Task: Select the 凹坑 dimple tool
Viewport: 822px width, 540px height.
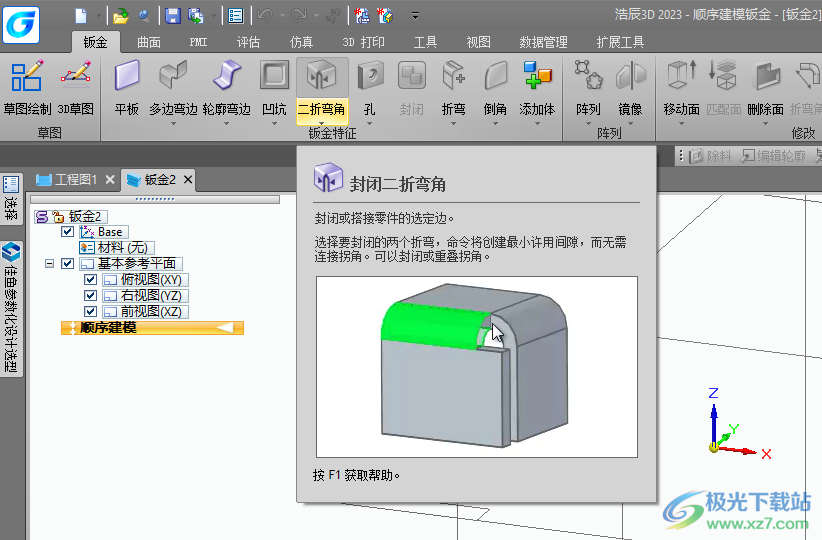Action: tap(274, 88)
